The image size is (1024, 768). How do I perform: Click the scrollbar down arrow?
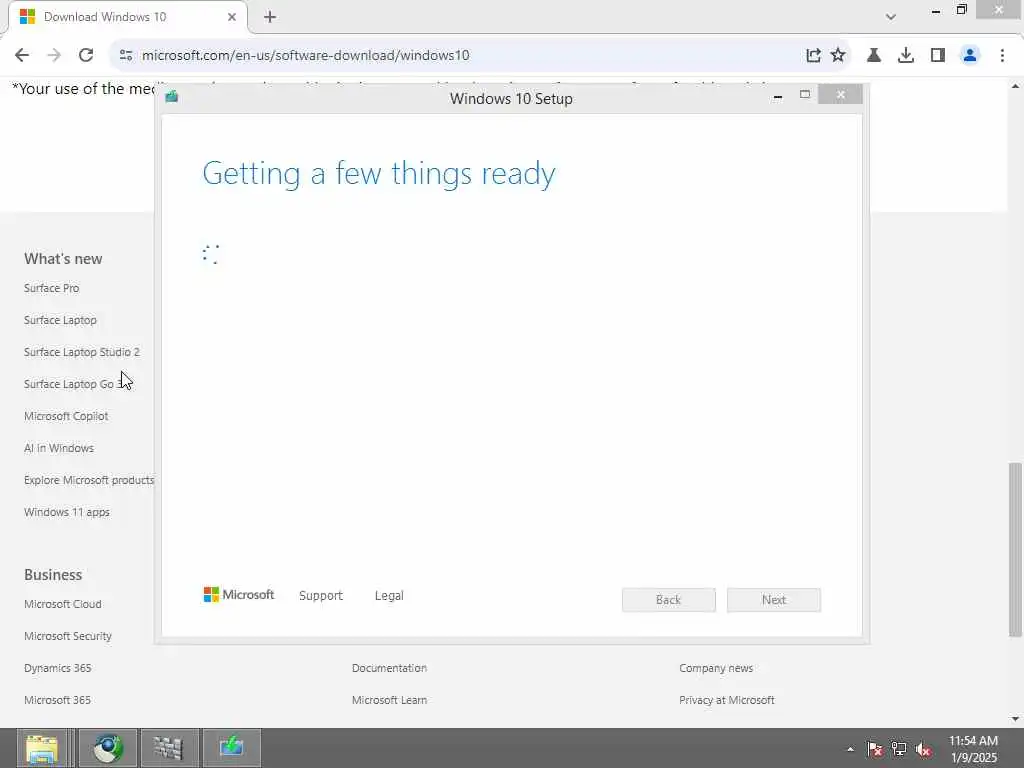coord(1015,719)
